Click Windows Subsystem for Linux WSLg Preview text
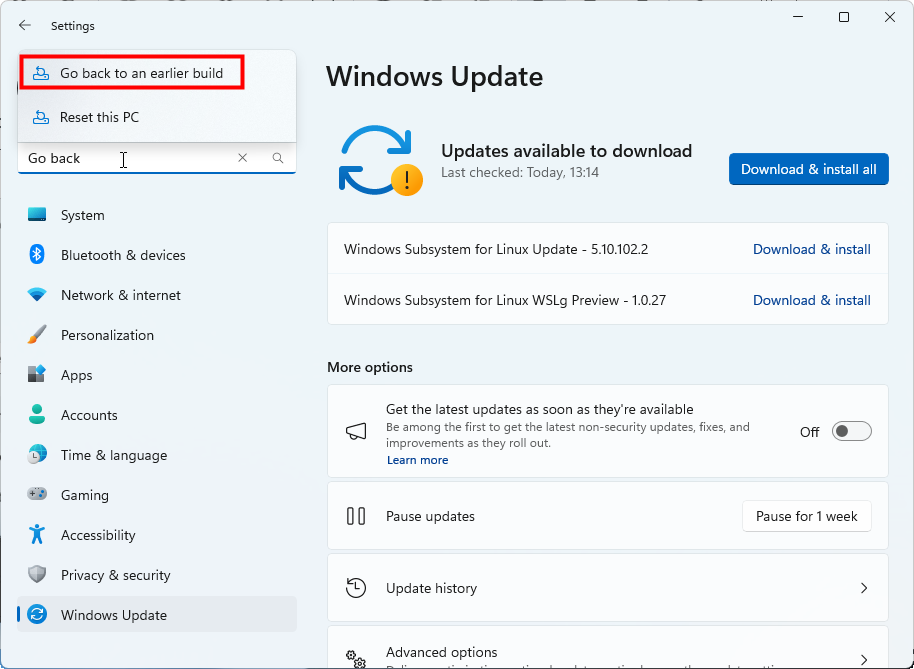The width and height of the screenshot is (914, 669). 505,300
